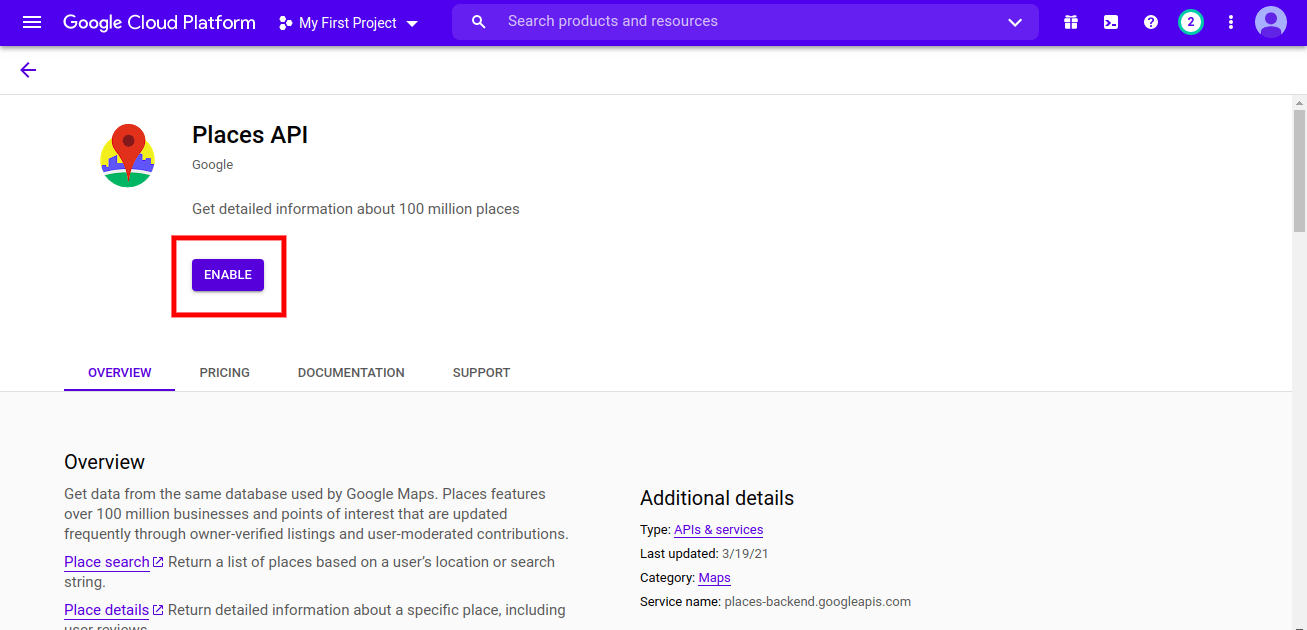Expand the search bar dropdown chevron
This screenshot has width=1307, height=630.
[1015, 22]
